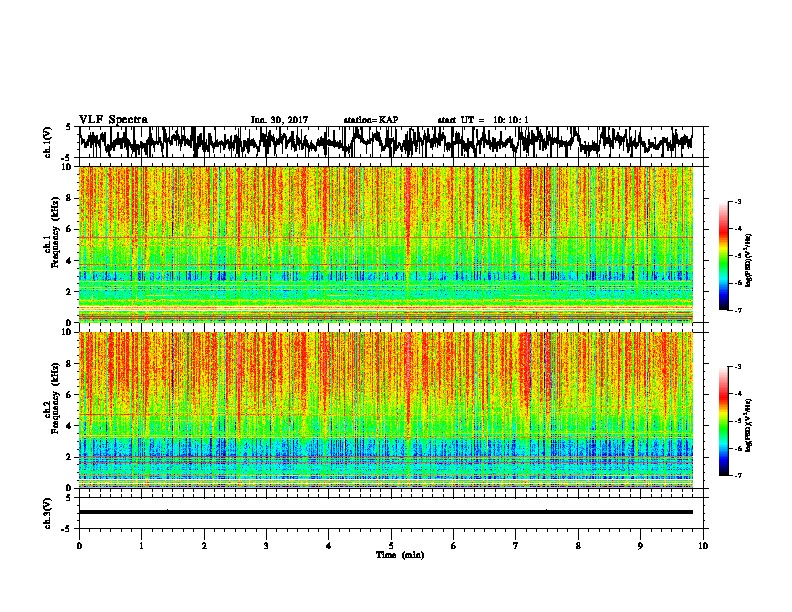Click the color scale bar beside ch.1 spectrogram
The image size is (792, 612).
pos(723,256)
